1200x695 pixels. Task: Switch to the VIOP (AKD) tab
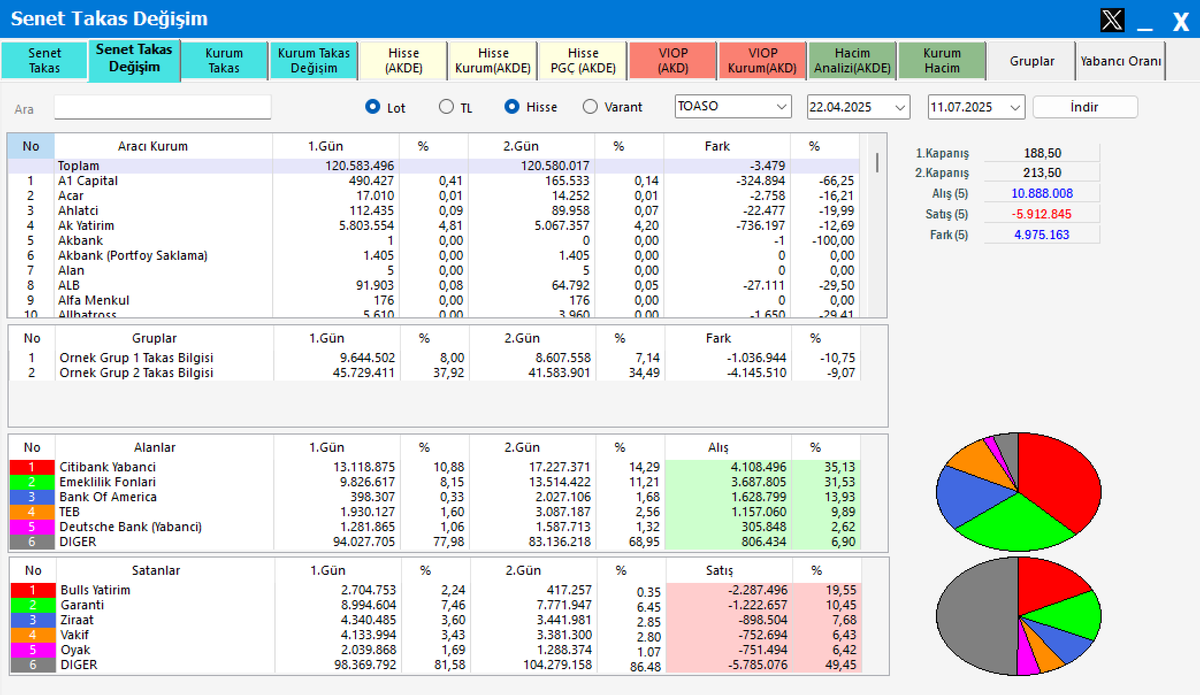click(x=673, y=61)
